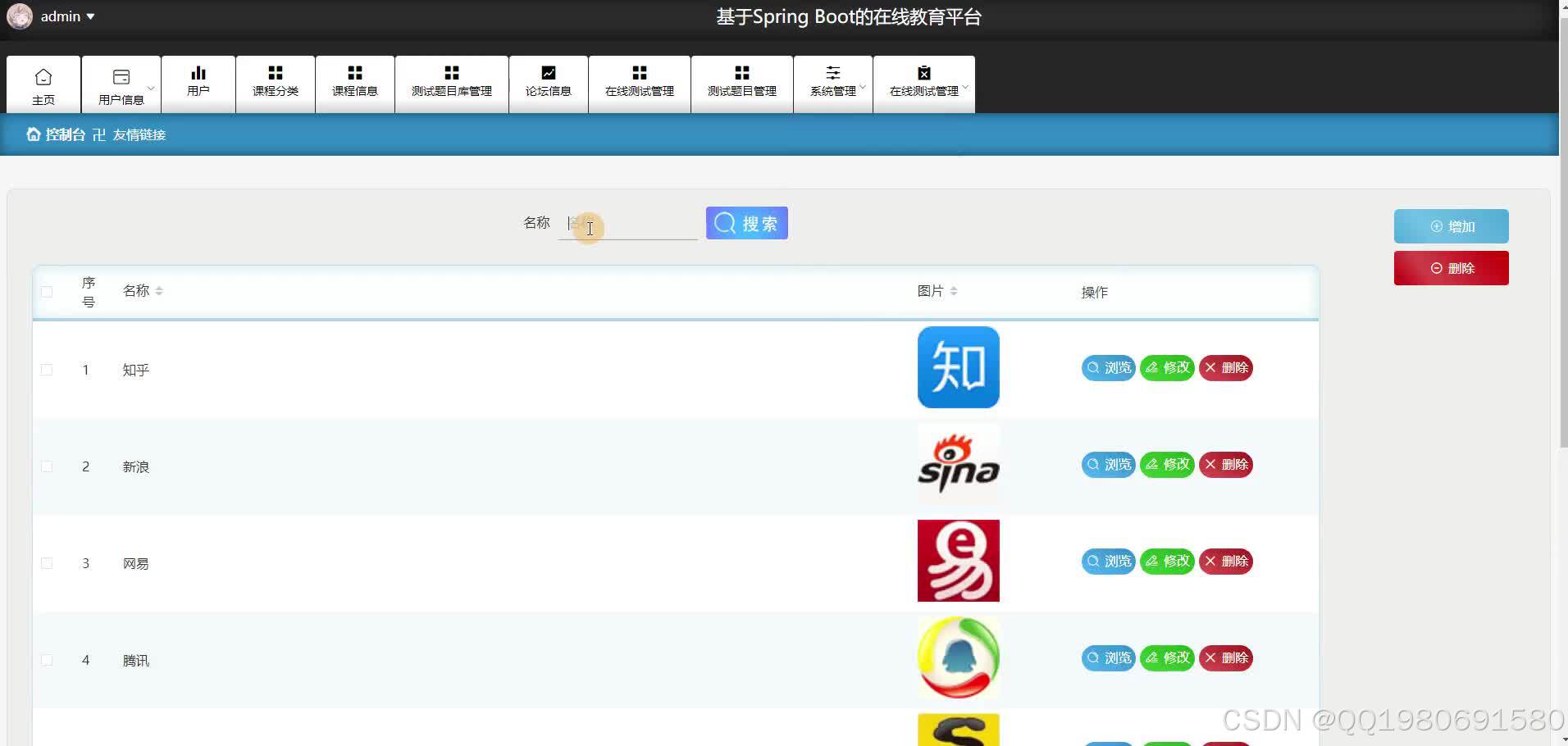Check the row checkbox for 知乎
Viewport: 1568px width, 746px height.
coord(47,370)
